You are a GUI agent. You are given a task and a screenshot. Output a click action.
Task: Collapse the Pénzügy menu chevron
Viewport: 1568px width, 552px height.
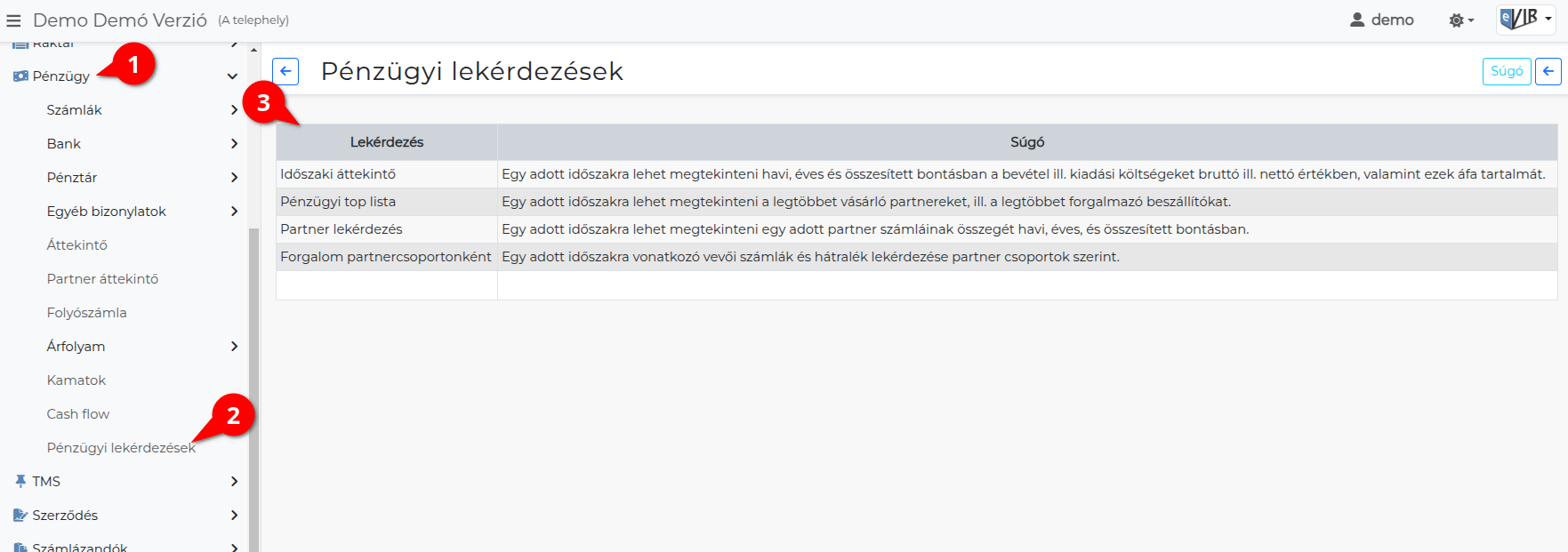(x=233, y=76)
